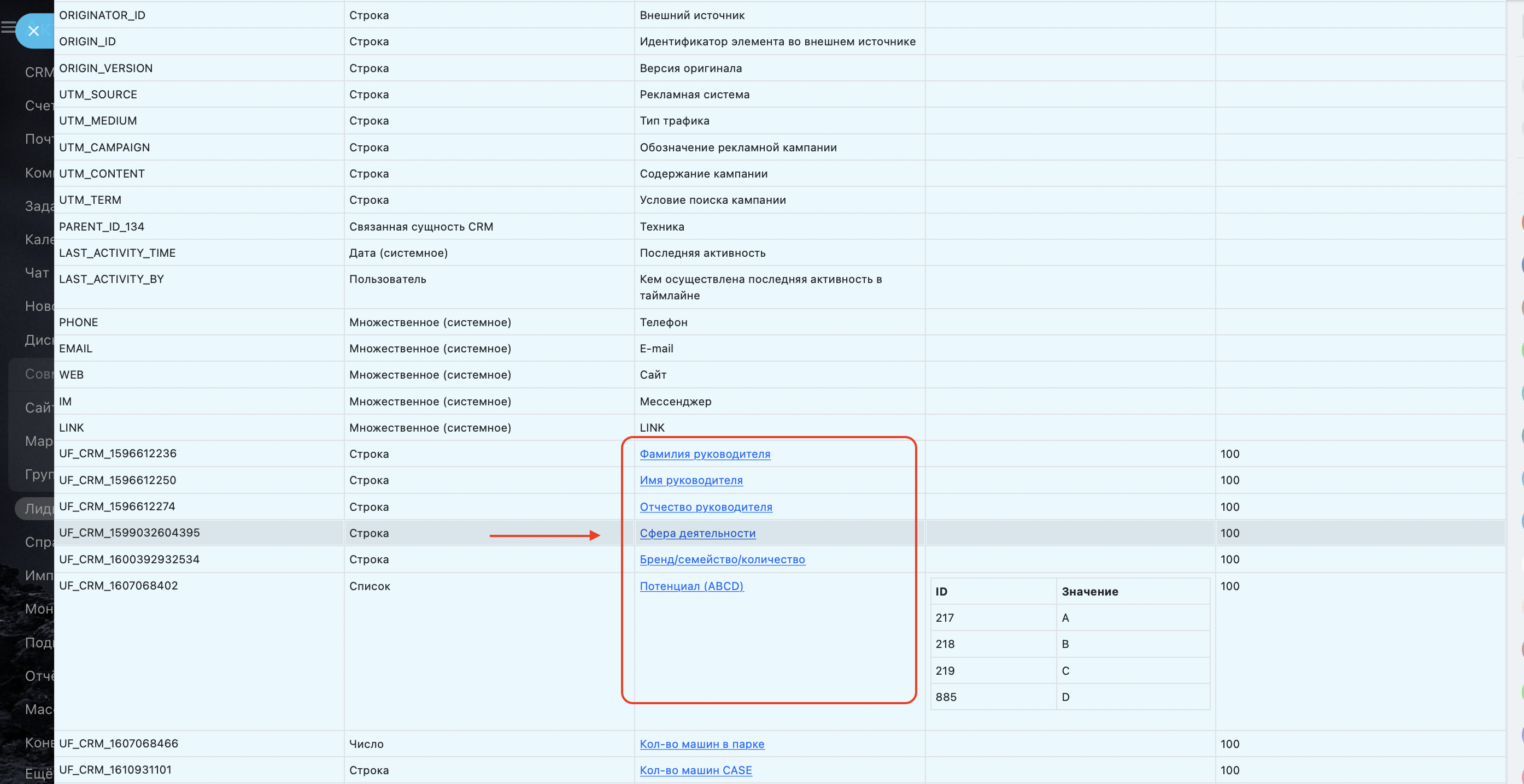Open the Чат sidebar menu item

(x=37, y=273)
